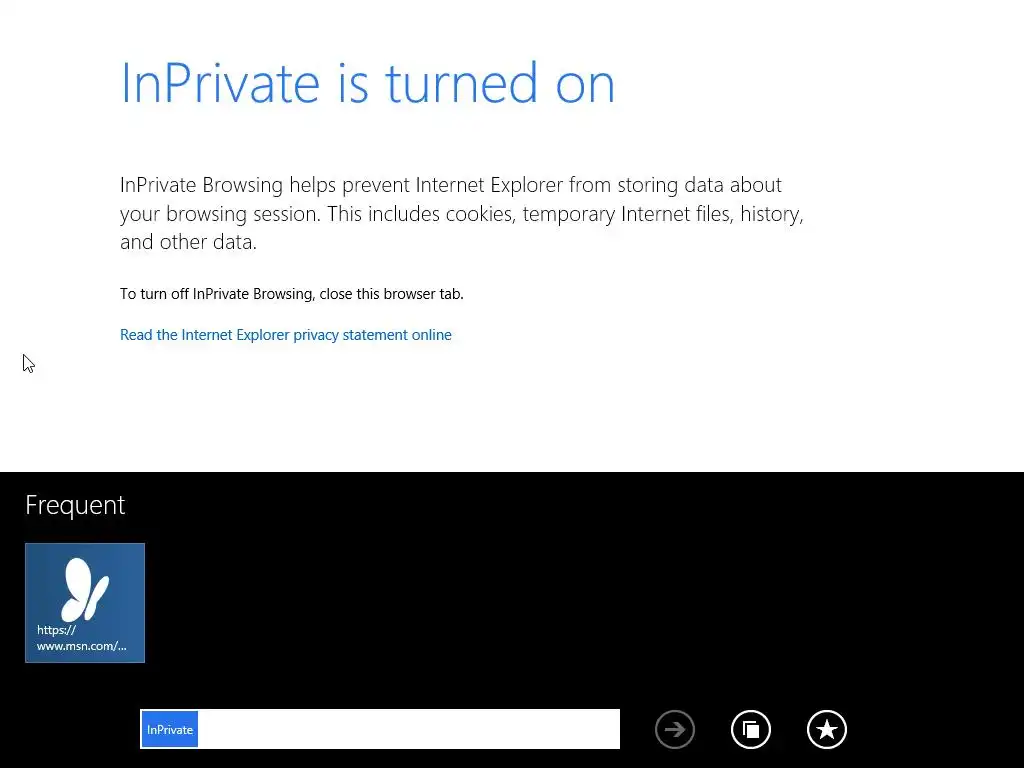Image resolution: width=1024 pixels, height=768 pixels.
Task: Click the paragraph starting 'InPrivate Browsing helps prevent'
Action: click(x=462, y=214)
